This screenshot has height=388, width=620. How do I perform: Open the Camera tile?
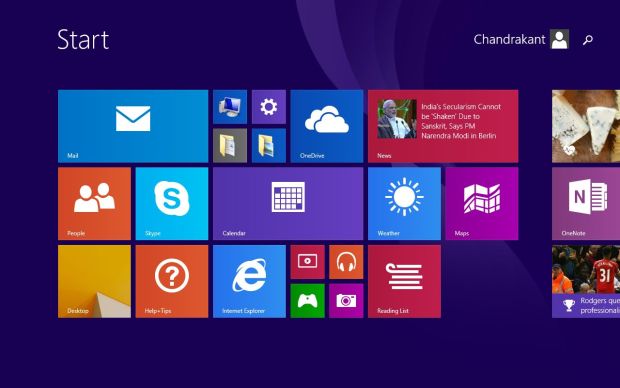click(x=346, y=301)
